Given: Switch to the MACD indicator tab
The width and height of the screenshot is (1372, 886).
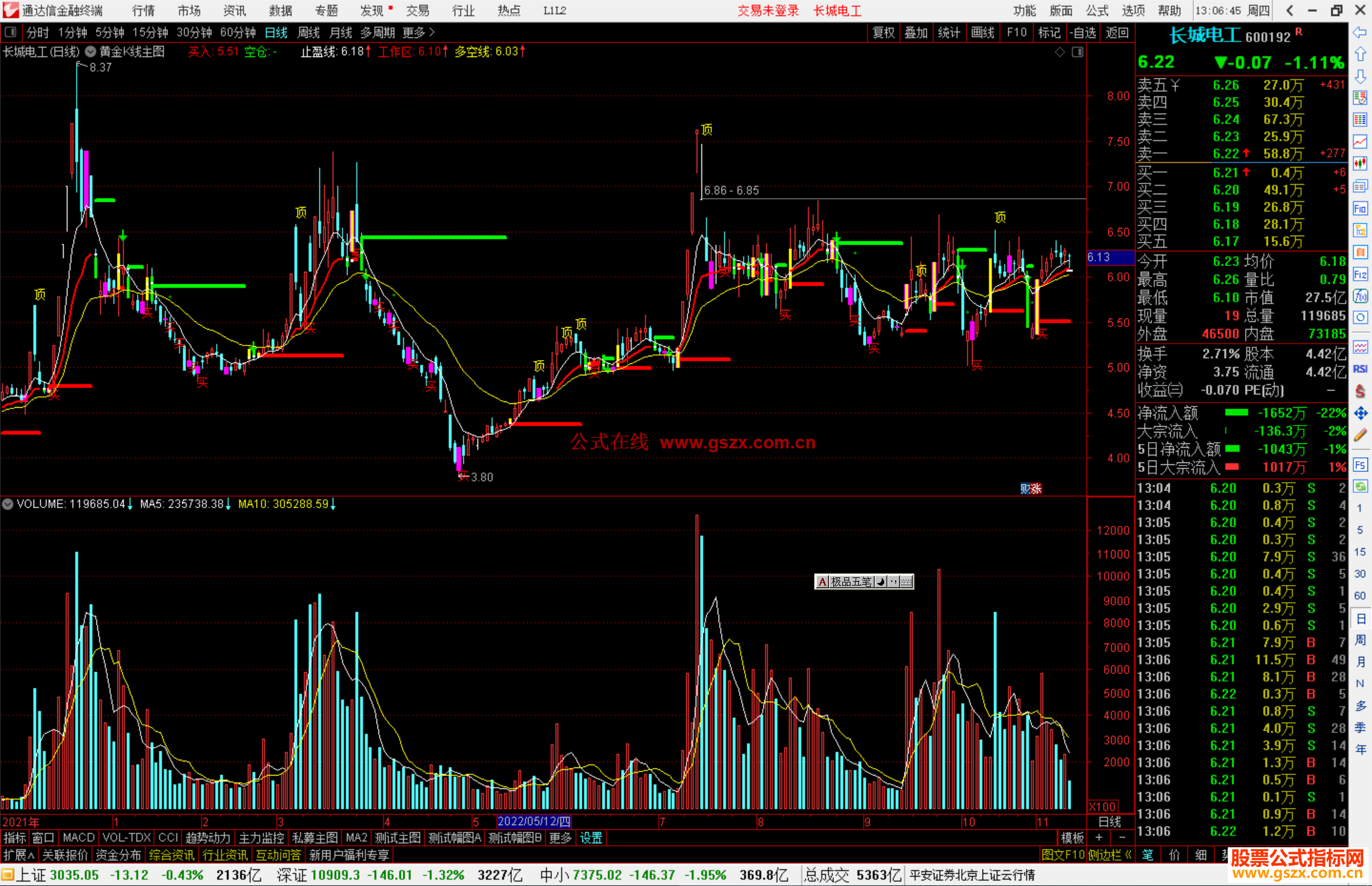Looking at the screenshot, I should click(78, 838).
